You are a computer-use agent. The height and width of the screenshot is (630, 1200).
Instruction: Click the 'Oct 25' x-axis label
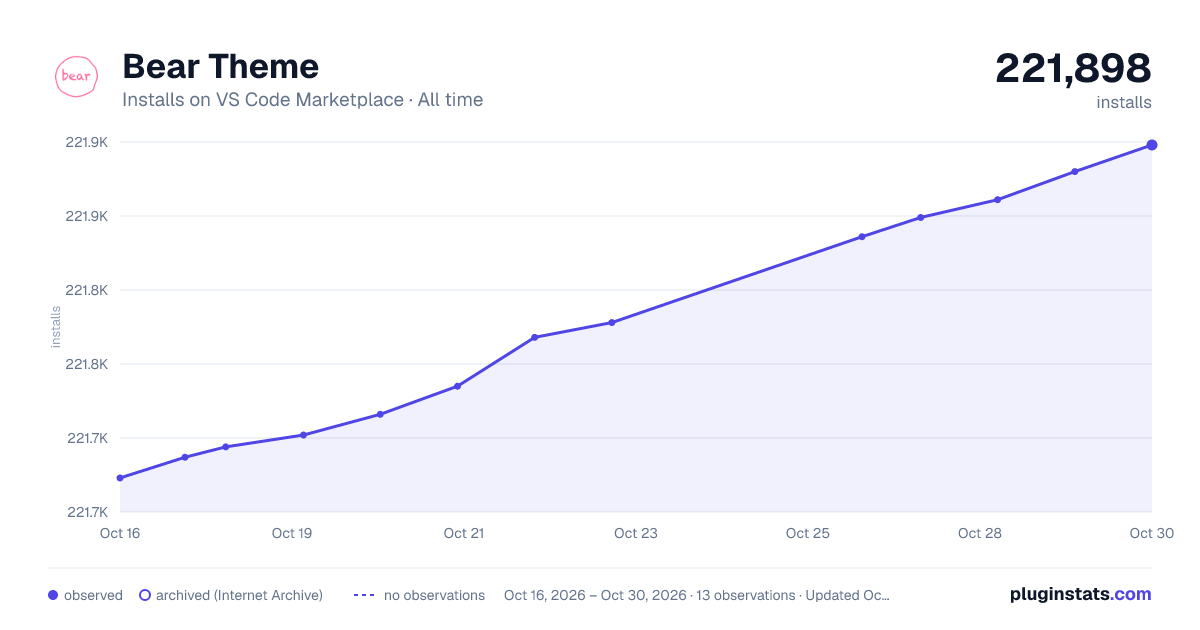coord(808,533)
